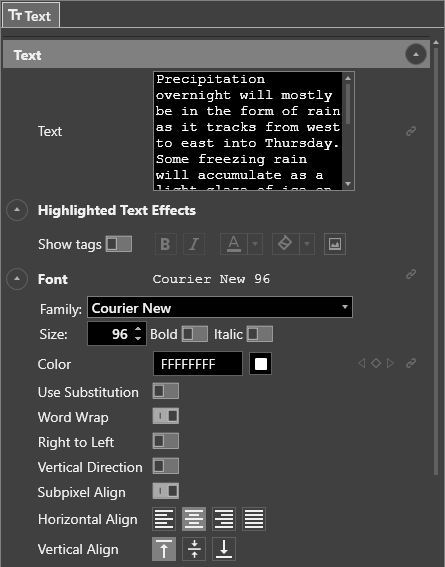
Task: Toggle the Show tags switch
Action: pos(119,244)
